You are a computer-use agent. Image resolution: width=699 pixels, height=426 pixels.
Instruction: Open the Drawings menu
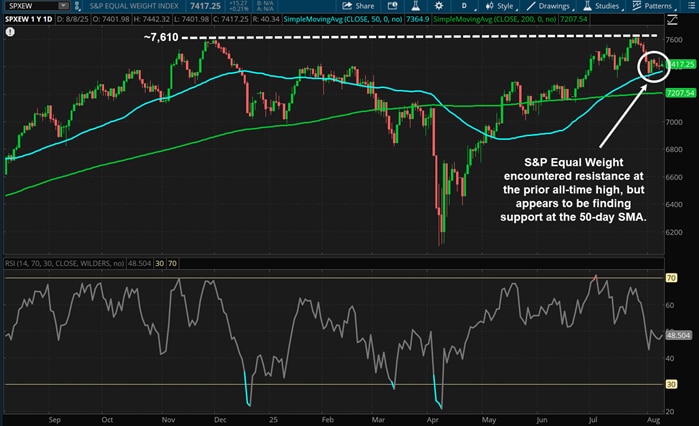[x=549, y=6]
